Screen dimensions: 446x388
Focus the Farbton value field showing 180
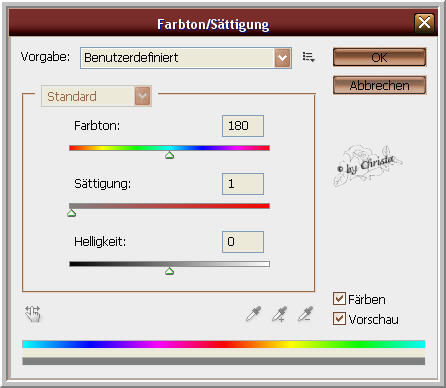pyautogui.click(x=243, y=126)
